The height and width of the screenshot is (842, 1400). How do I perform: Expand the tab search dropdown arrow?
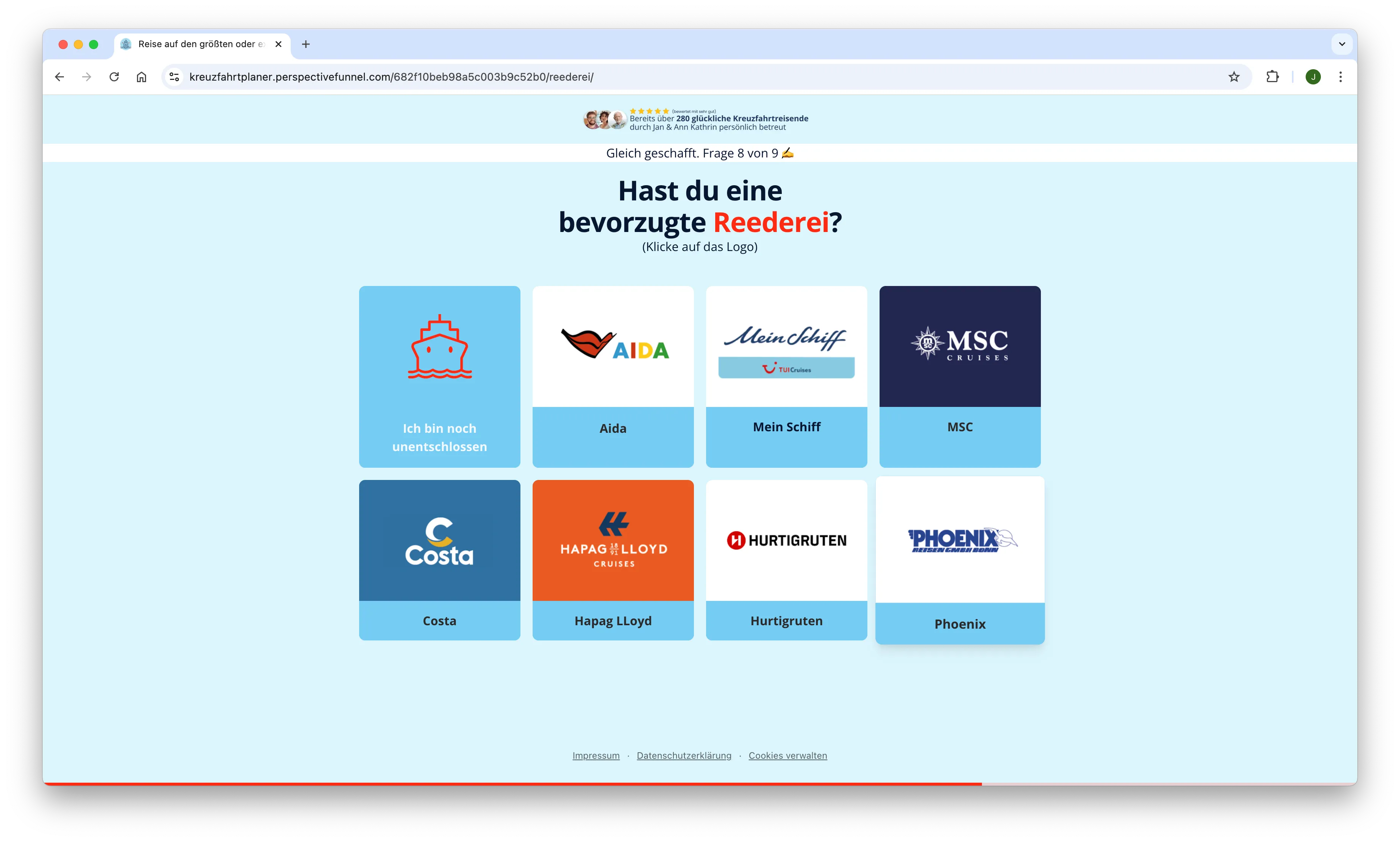coord(1341,44)
